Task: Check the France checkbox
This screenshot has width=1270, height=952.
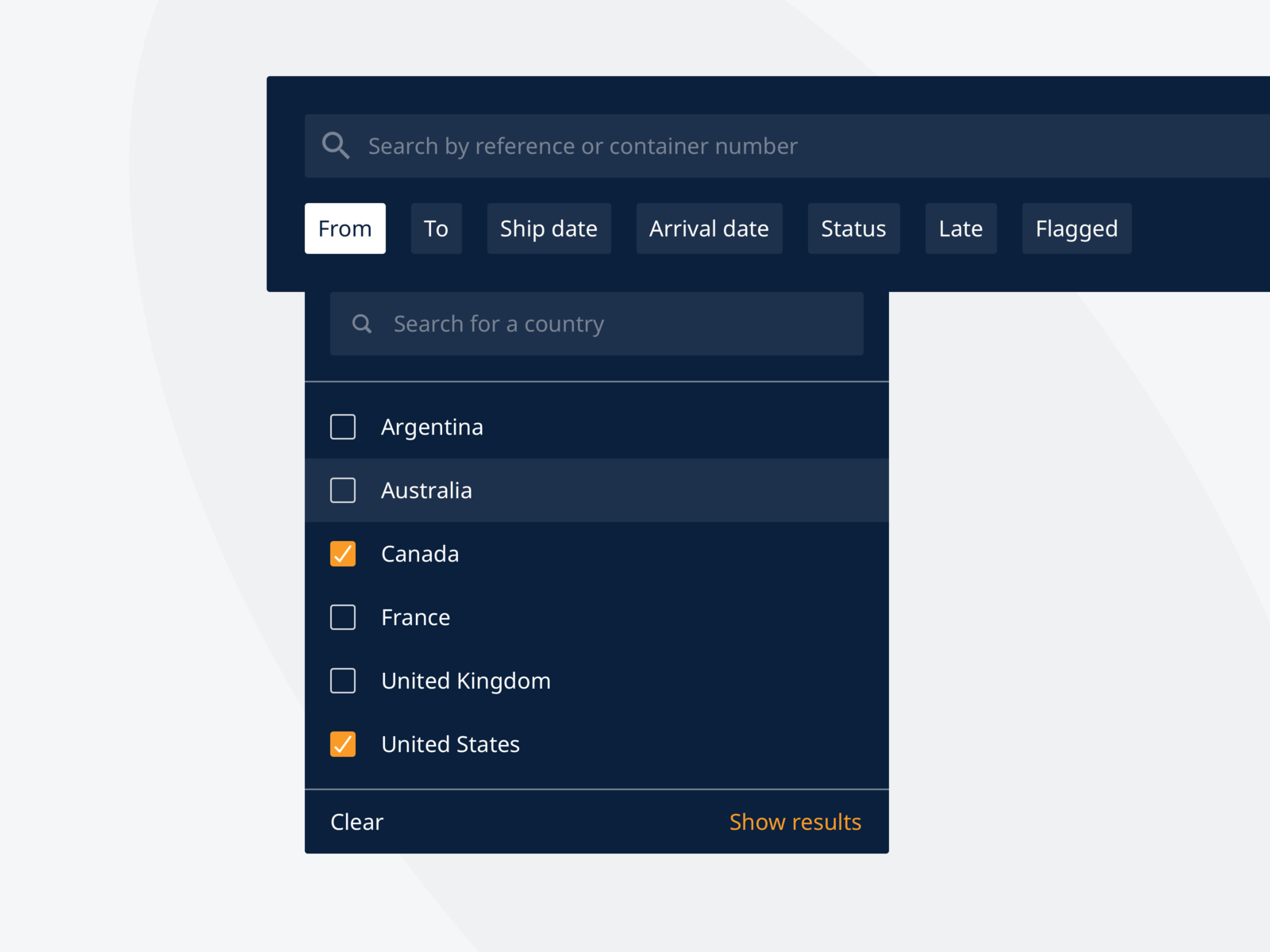Action: point(342,617)
